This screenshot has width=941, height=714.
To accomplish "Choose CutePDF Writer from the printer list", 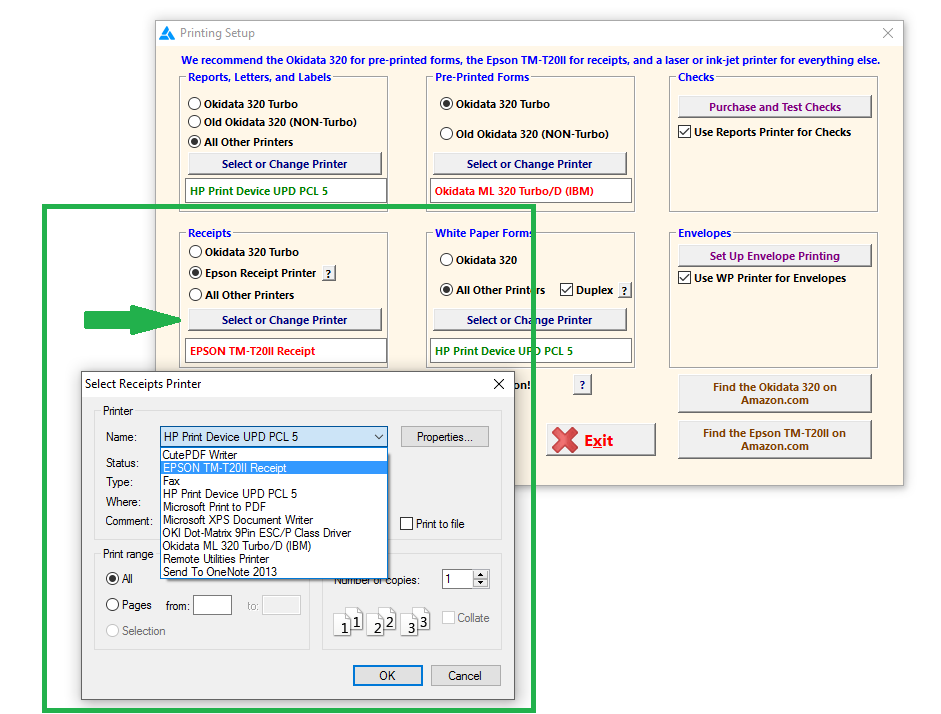I will click(x=274, y=455).
